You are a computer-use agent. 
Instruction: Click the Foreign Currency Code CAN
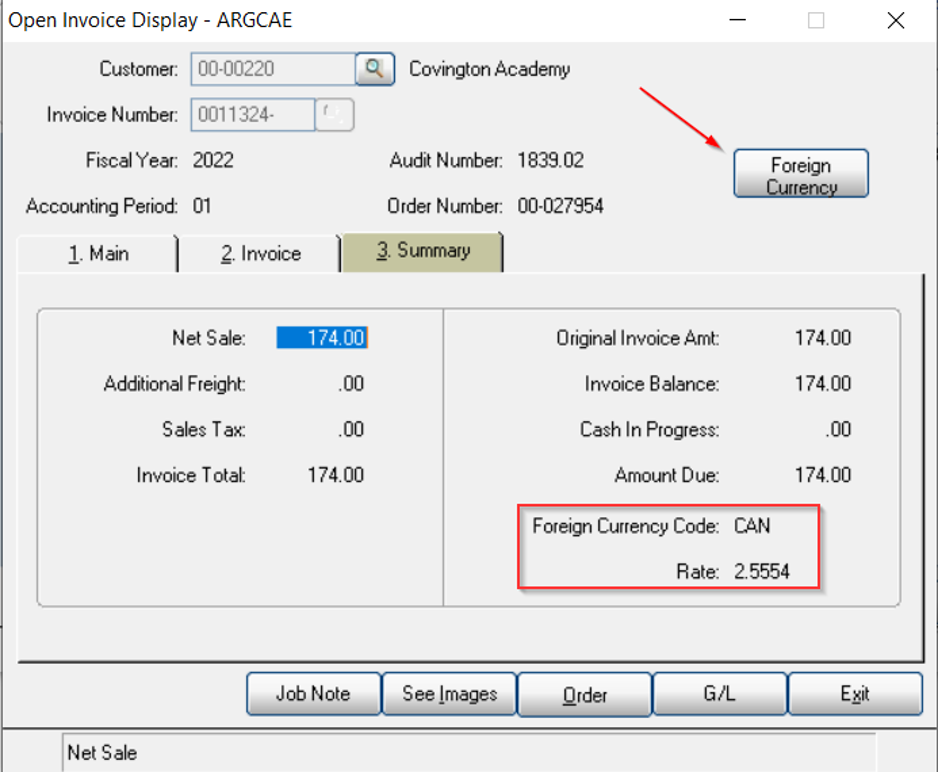coord(752,526)
